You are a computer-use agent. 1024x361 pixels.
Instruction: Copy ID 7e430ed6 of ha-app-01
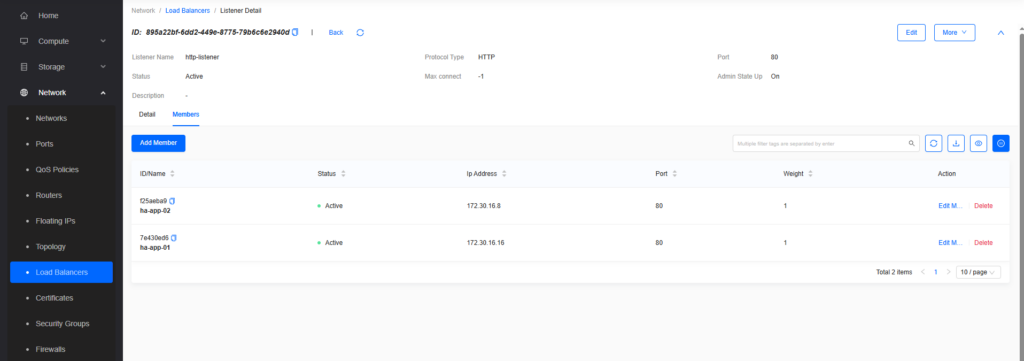[174, 238]
